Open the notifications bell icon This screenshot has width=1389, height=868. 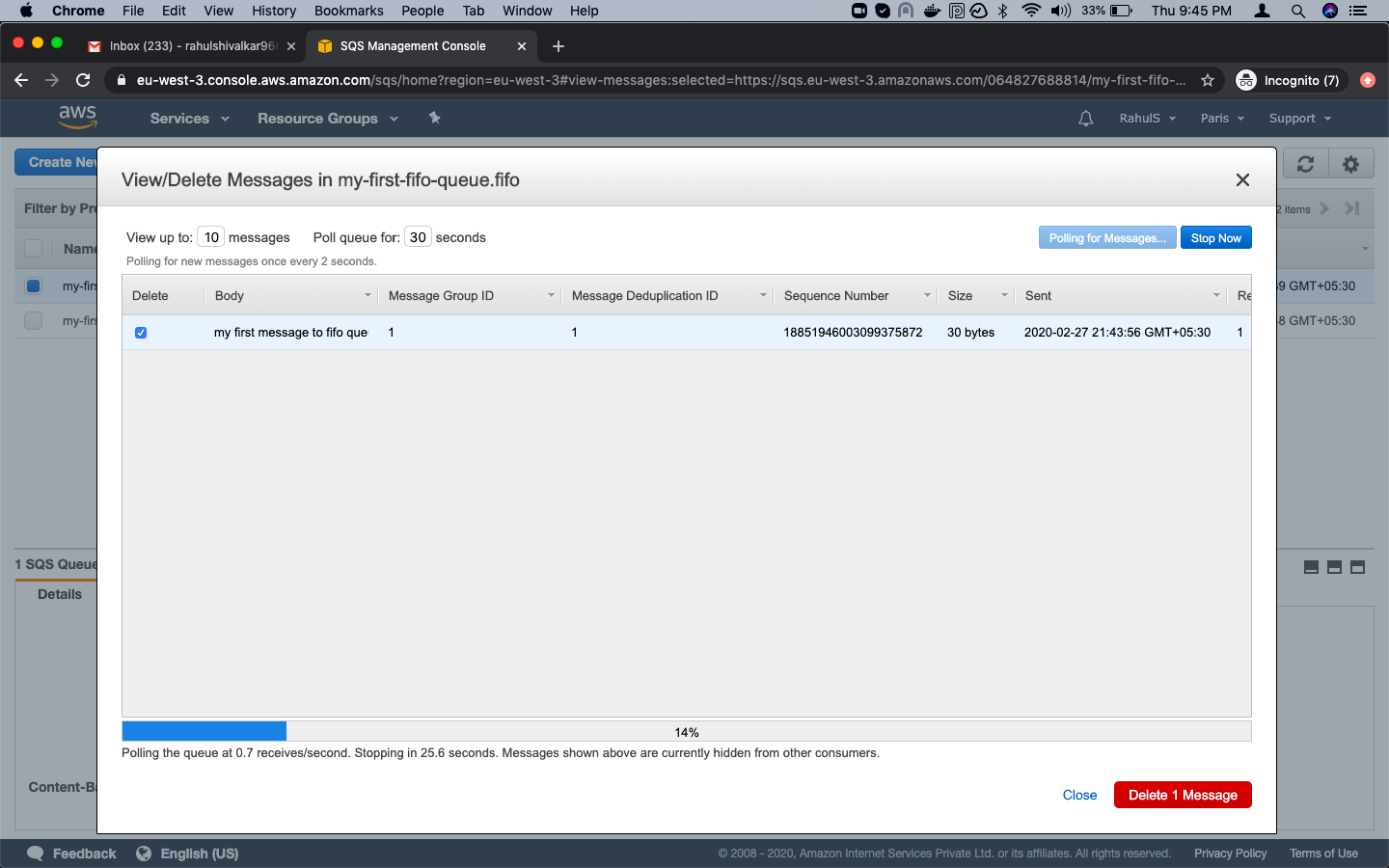click(x=1085, y=119)
